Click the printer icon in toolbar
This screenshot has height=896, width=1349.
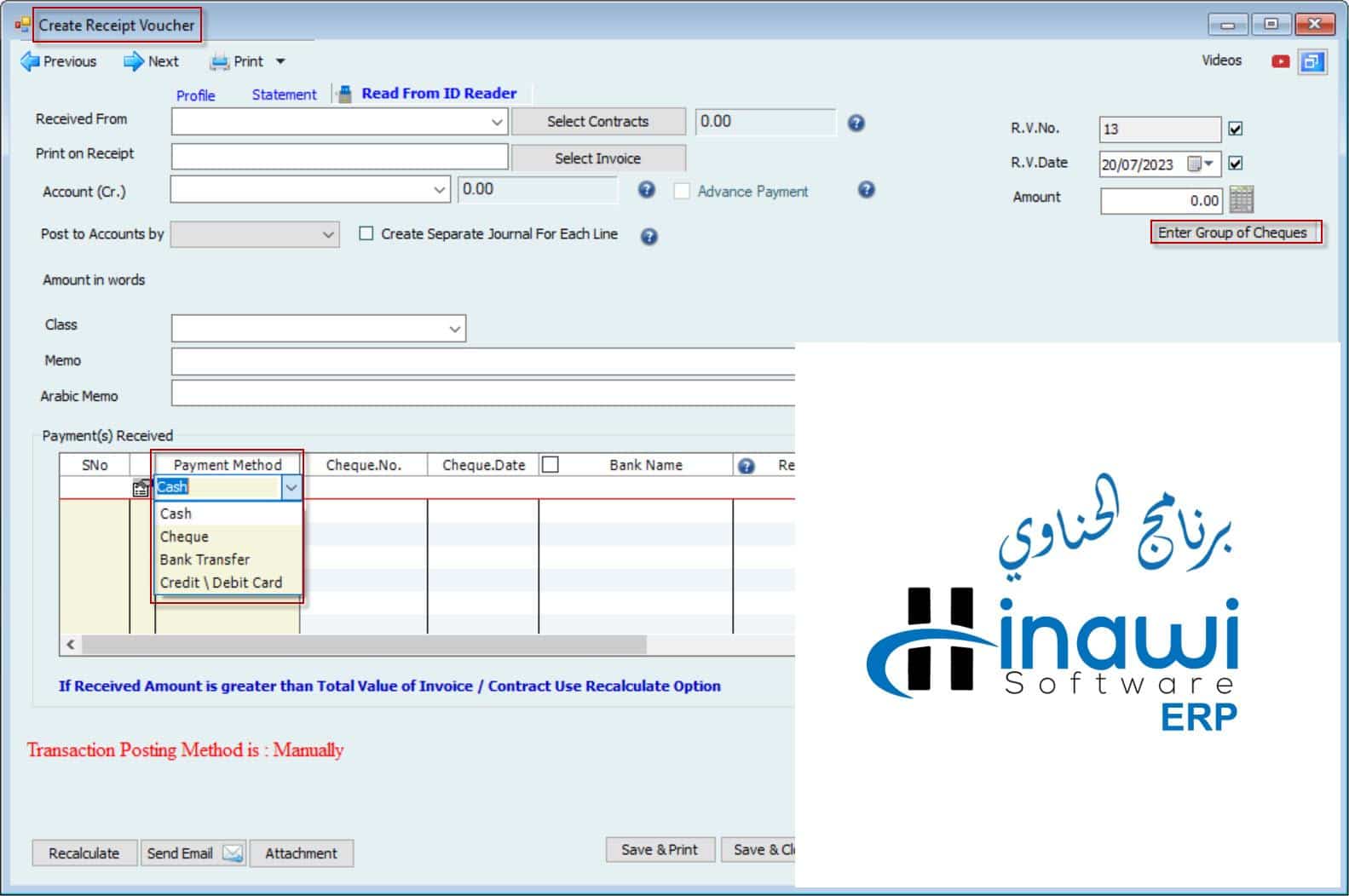click(x=220, y=61)
